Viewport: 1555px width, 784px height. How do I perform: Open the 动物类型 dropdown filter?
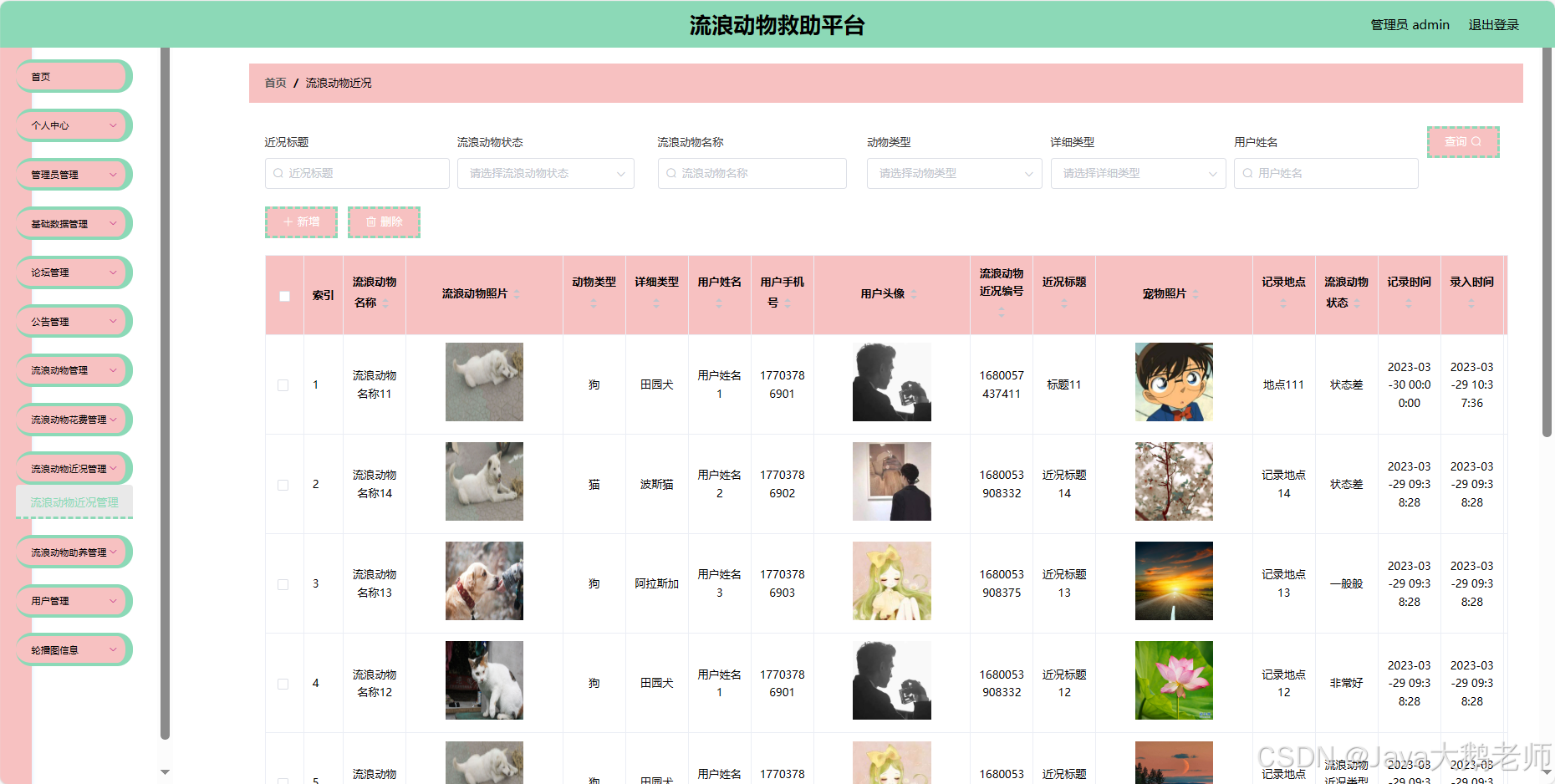tap(954, 174)
